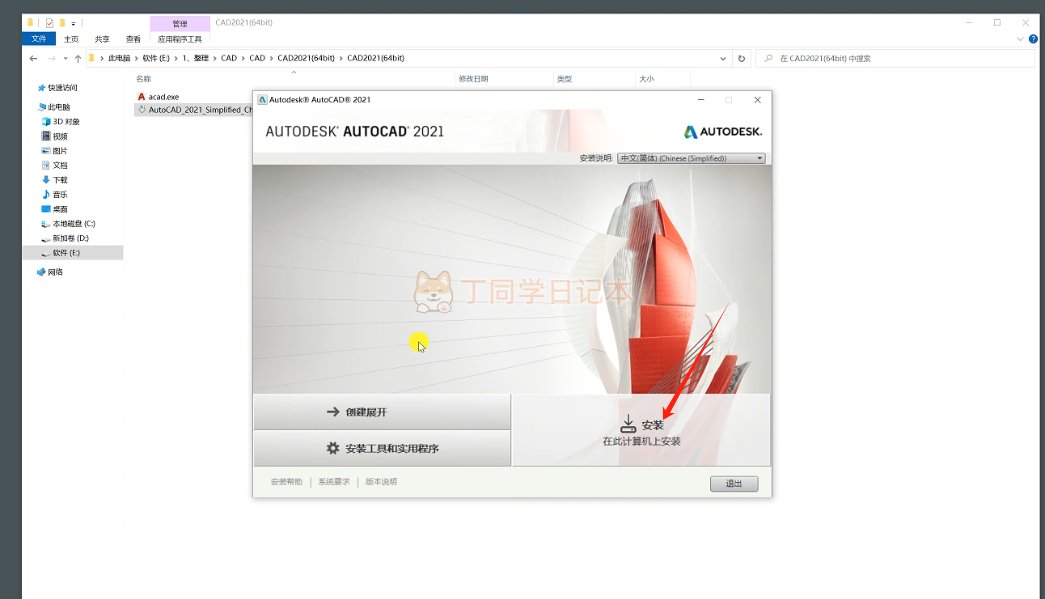Screen dimensions: 1045x599
Task: Sort by 修改日期 column header
Action: (473, 79)
